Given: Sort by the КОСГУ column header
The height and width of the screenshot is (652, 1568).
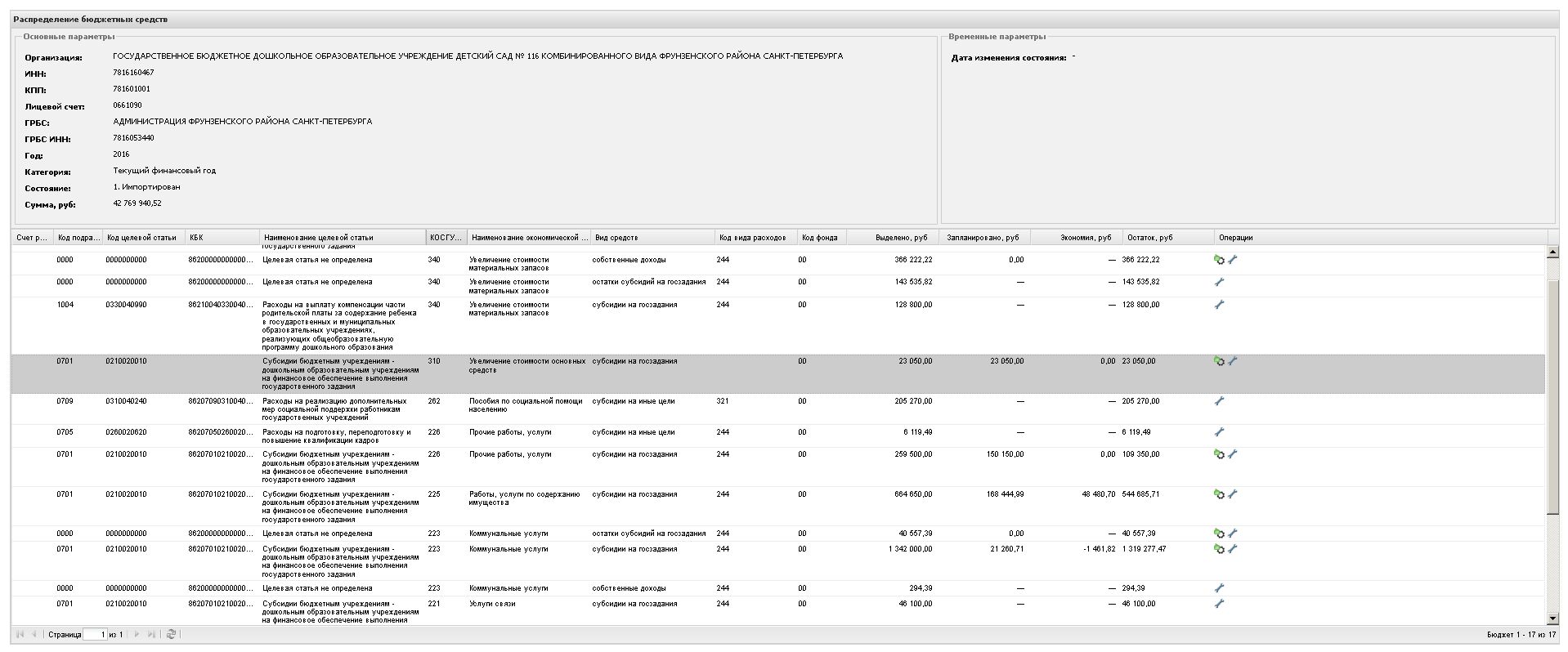Looking at the screenshot, I should (x=446, y=238).
